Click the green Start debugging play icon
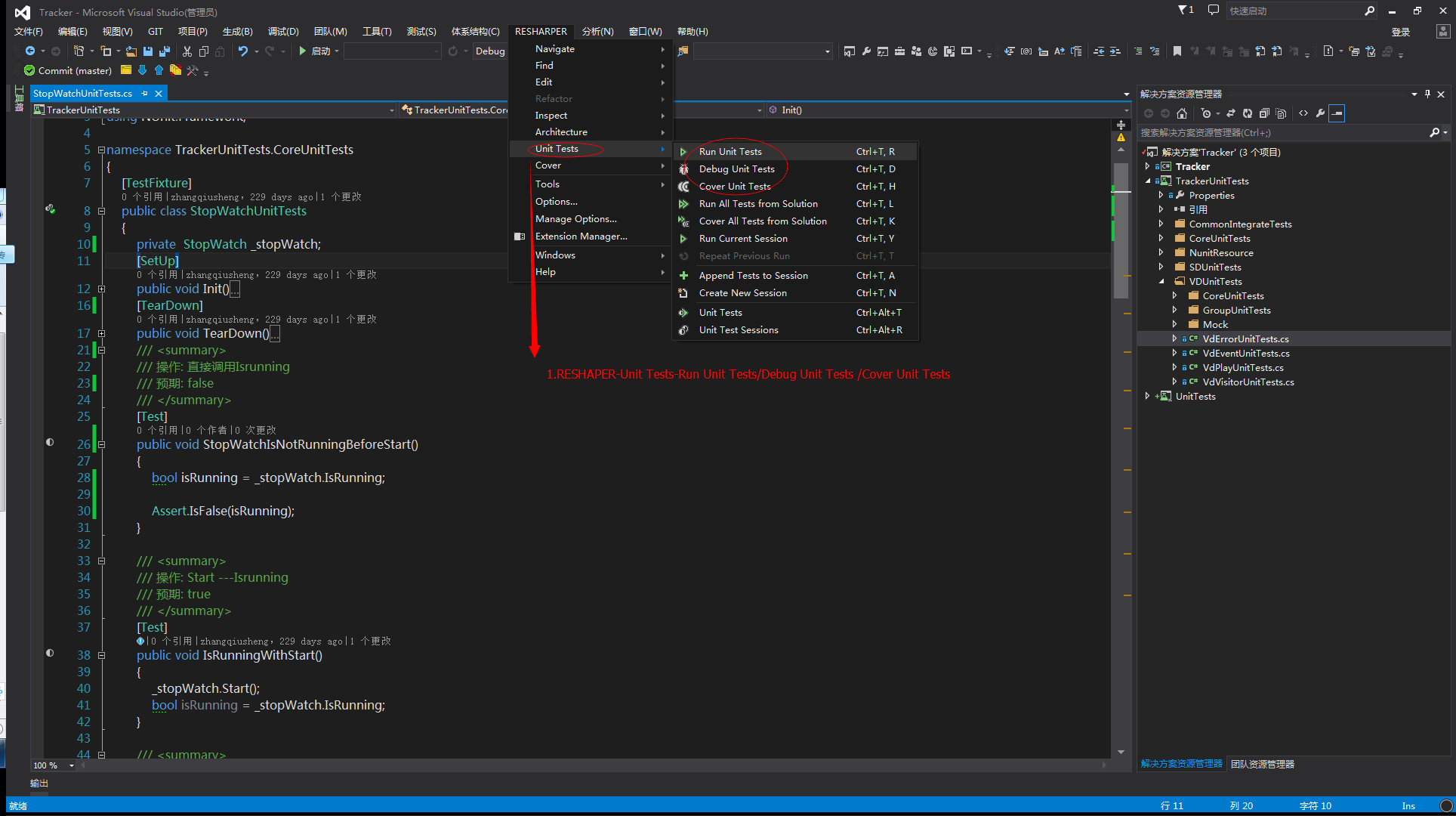Screen dimensions: 1456x816 (302, 51)
